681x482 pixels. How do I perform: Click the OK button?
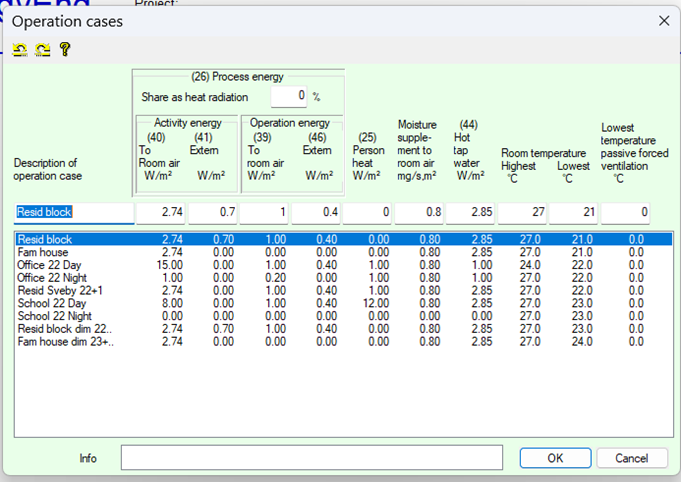pos(555,457)
